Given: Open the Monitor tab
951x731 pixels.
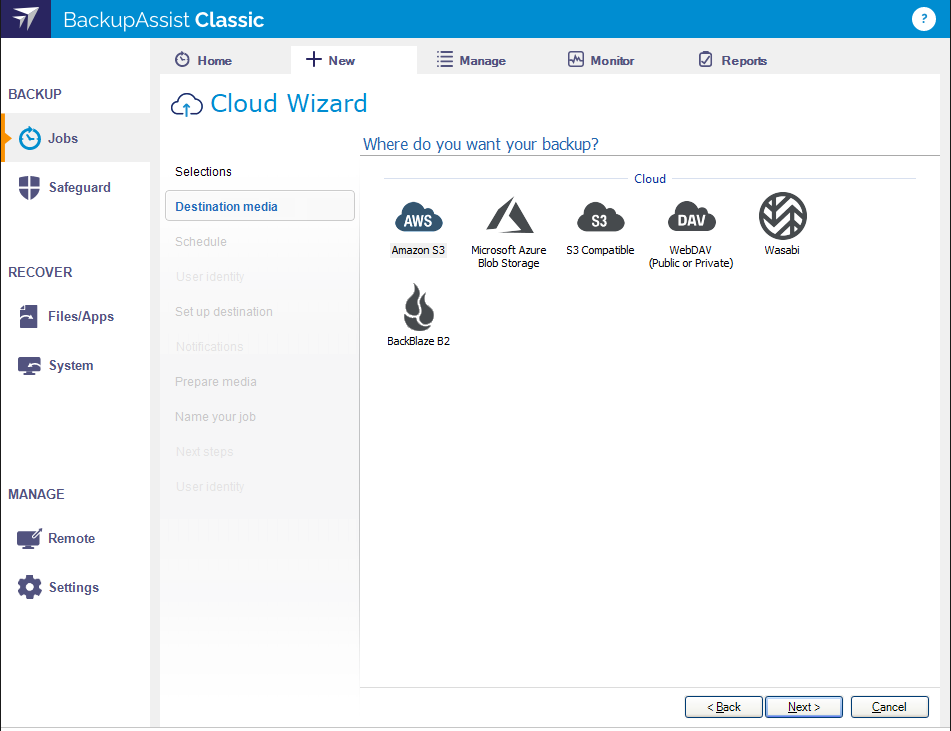Looking at the screenshot, I should pos(616,60).
